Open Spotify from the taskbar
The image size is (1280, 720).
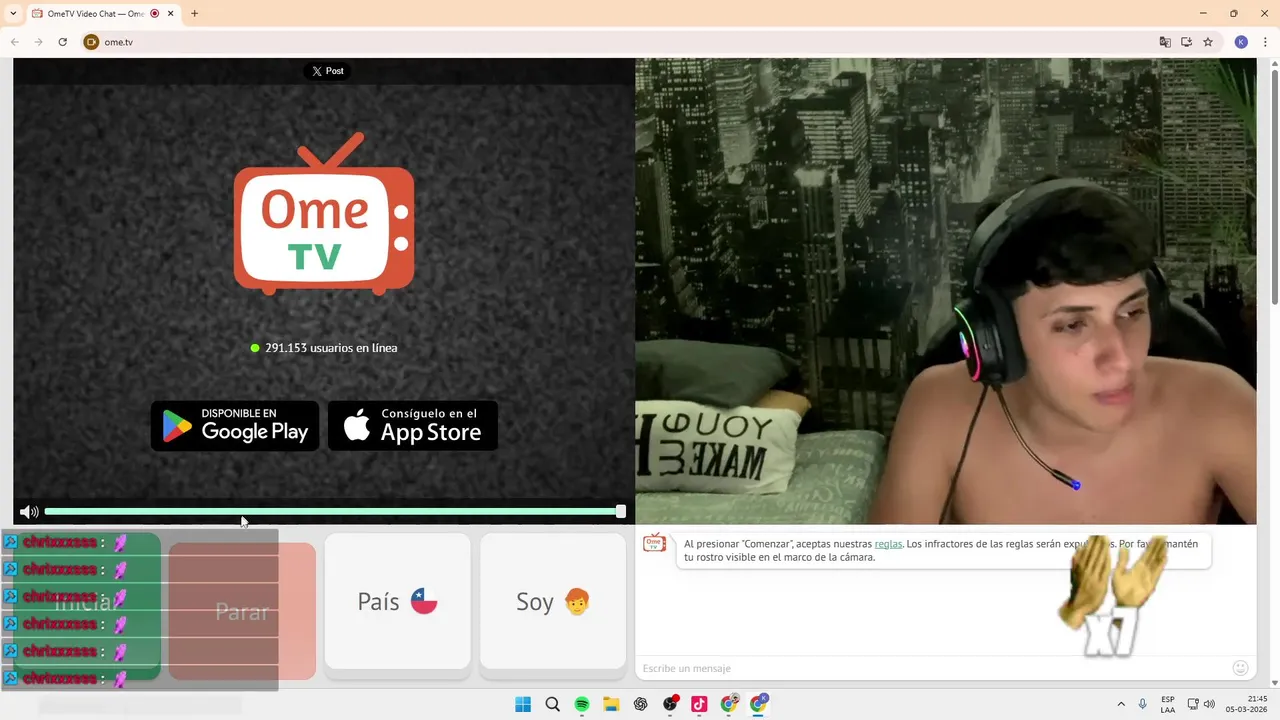pos(582,704)
